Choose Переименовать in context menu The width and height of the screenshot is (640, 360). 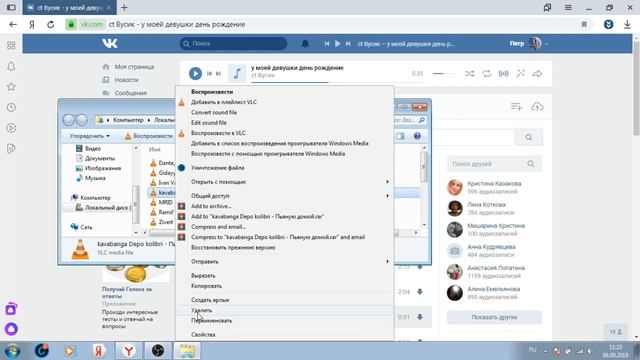[285, 321]
